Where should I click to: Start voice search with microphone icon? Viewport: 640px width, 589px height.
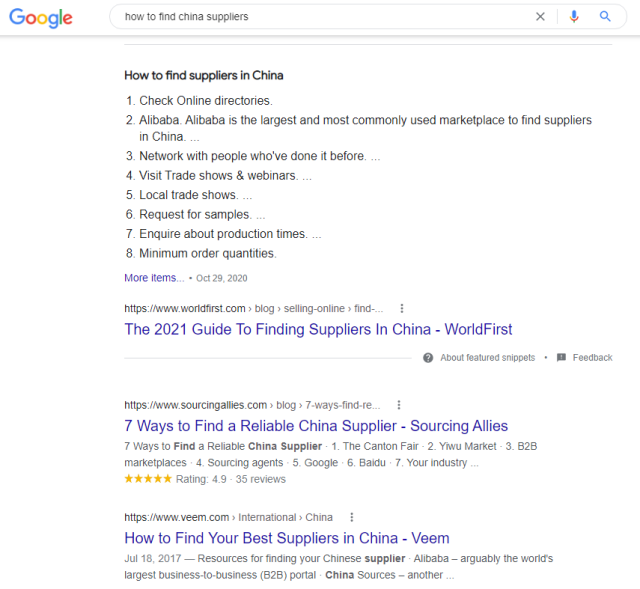point(574,17)
